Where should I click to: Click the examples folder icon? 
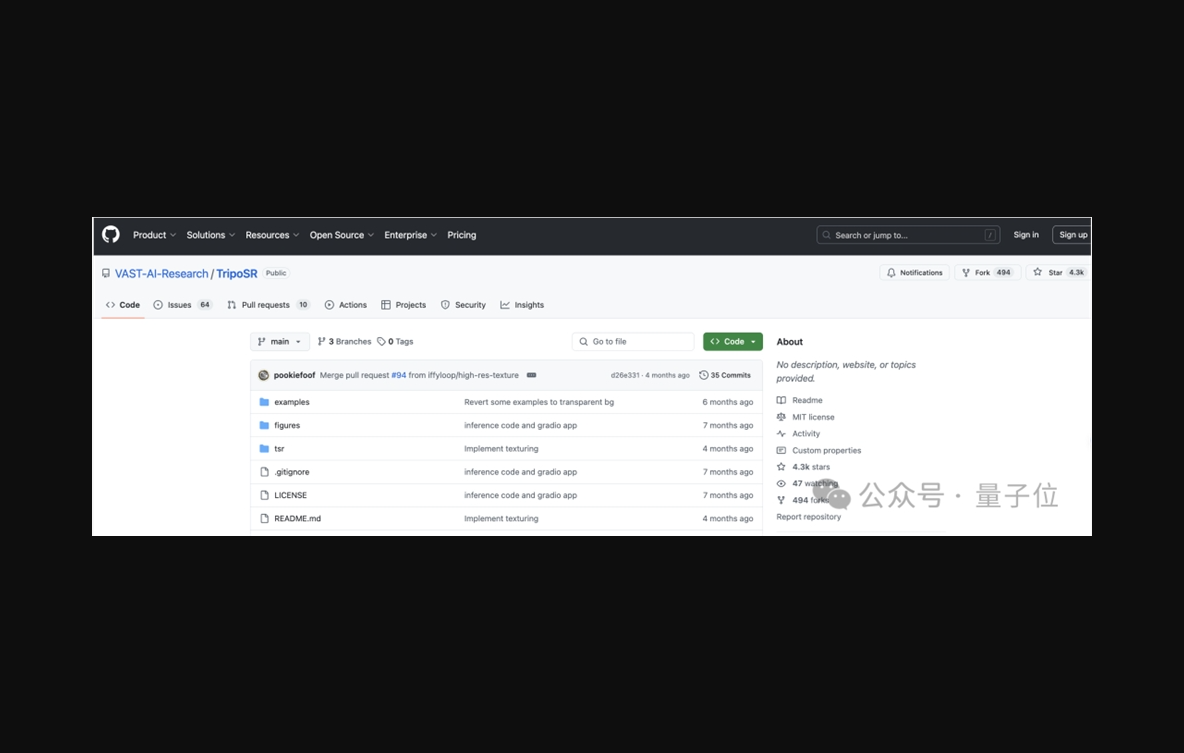tap(264, 402)
